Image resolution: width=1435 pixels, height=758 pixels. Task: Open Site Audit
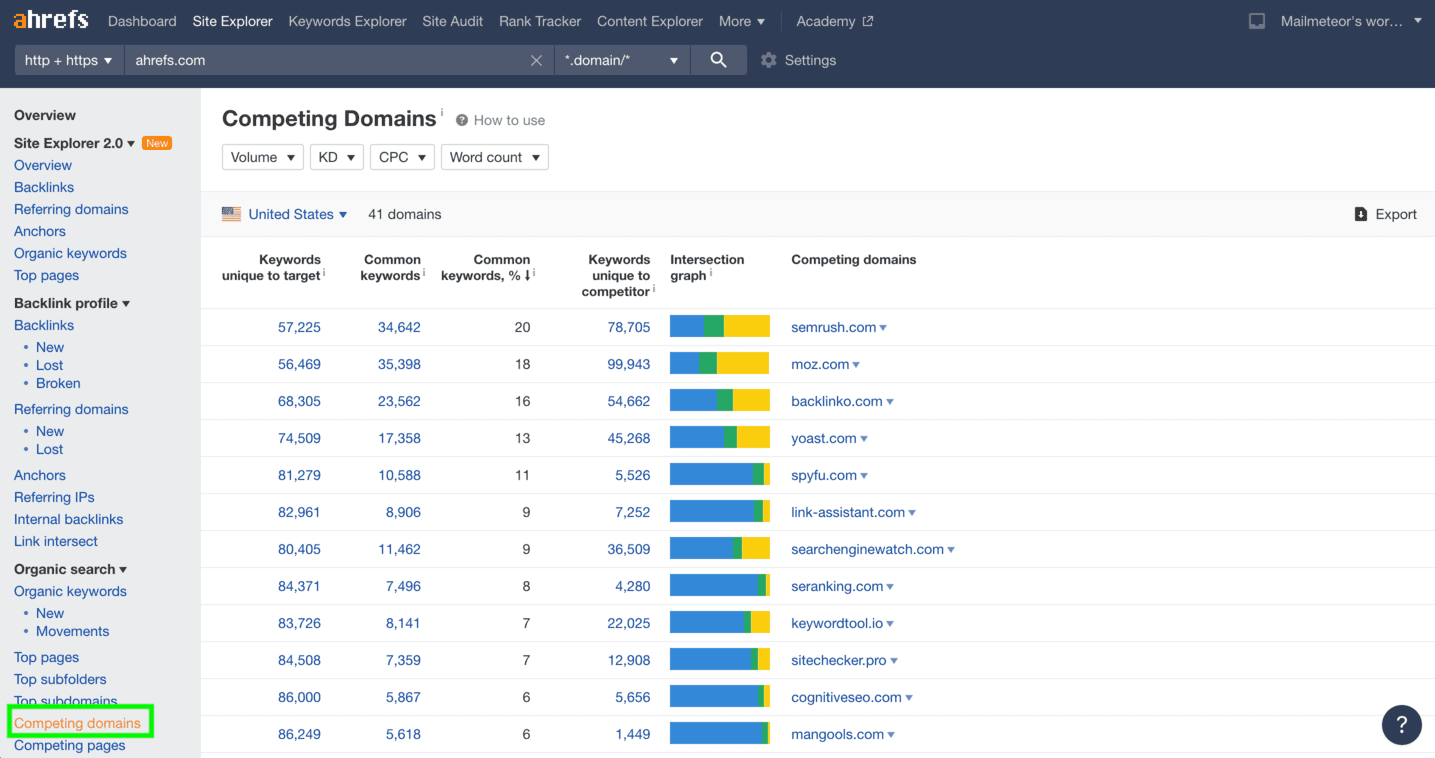pos(453,21)
